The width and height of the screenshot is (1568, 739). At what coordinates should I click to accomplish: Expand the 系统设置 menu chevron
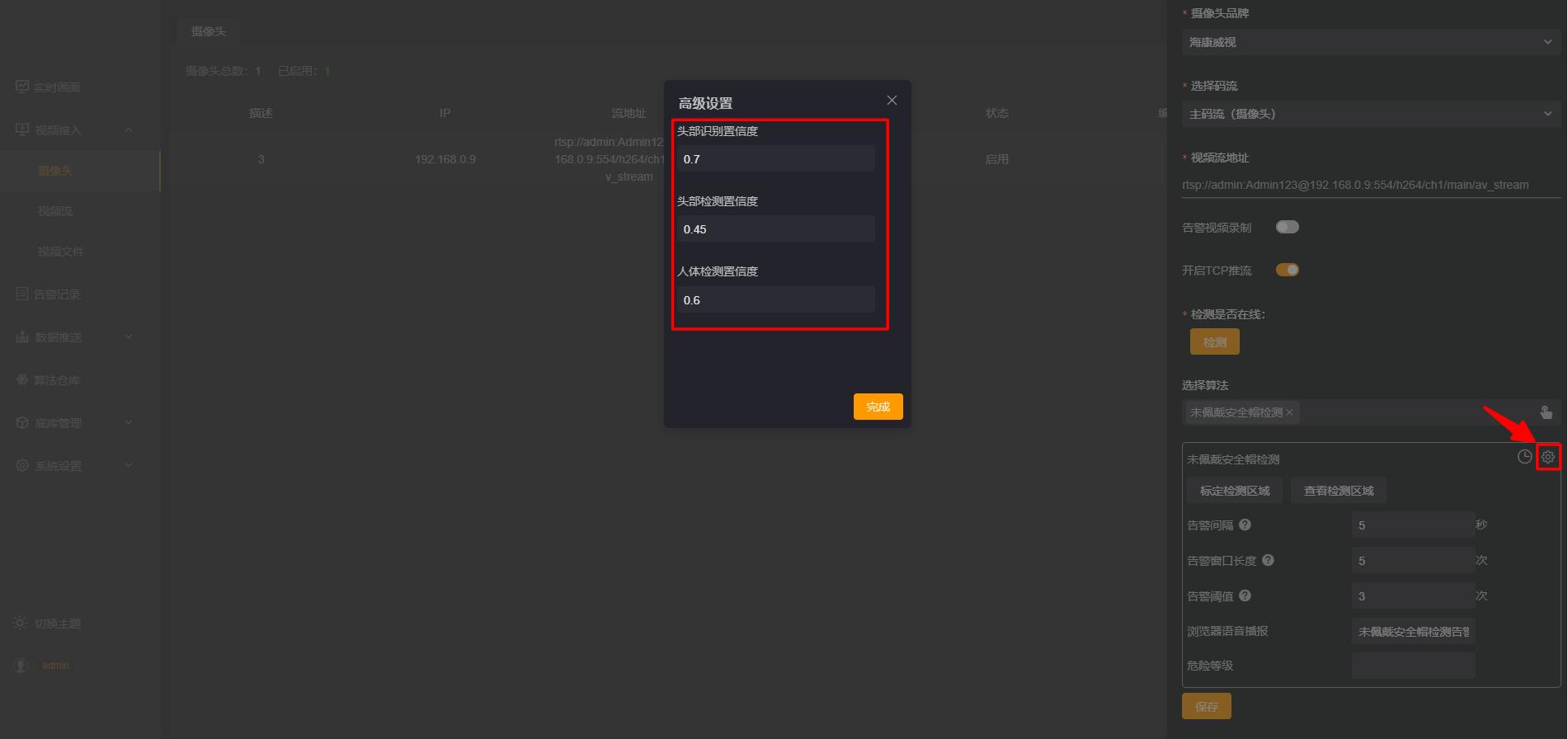click(x=129, y=465)
